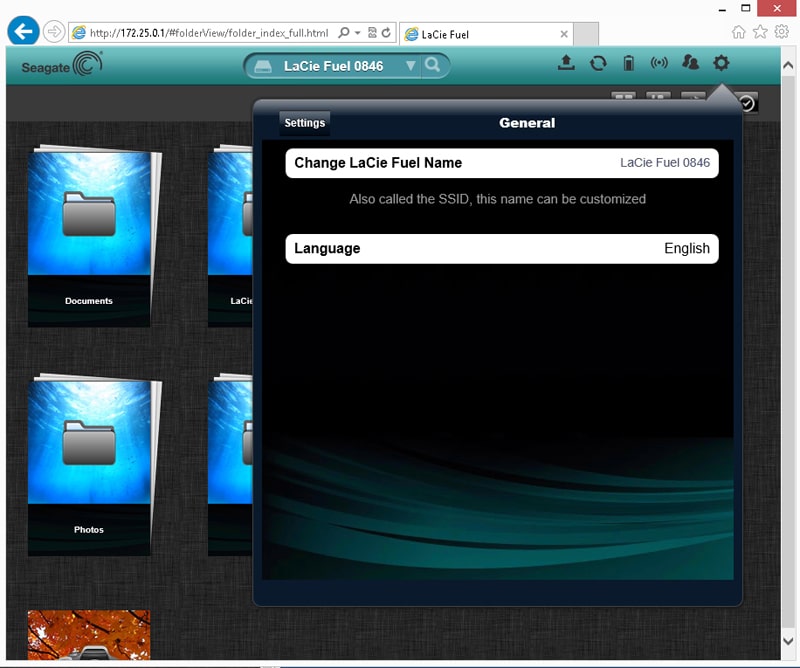Click the sync refresh icon in the toolbar

click(x=598, y=63)
